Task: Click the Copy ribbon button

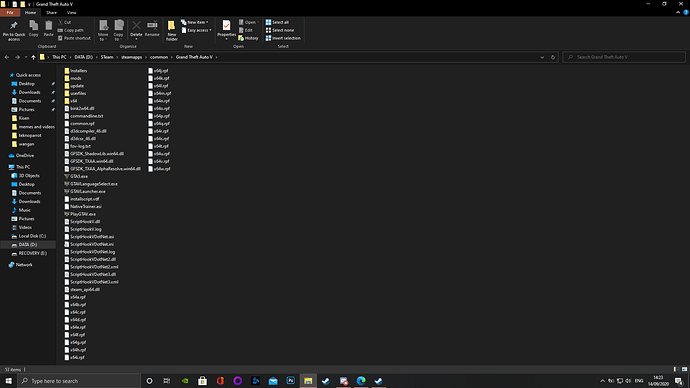Action: [x=33, y=29]
